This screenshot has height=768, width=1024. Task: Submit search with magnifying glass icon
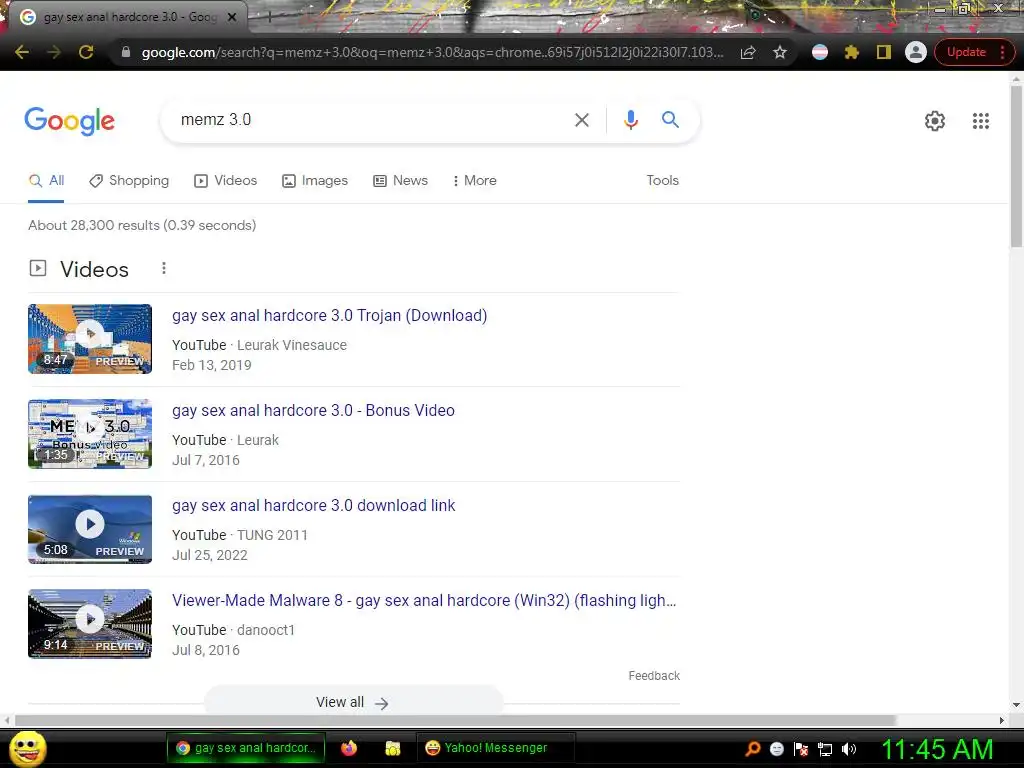[x=670, y=120]
